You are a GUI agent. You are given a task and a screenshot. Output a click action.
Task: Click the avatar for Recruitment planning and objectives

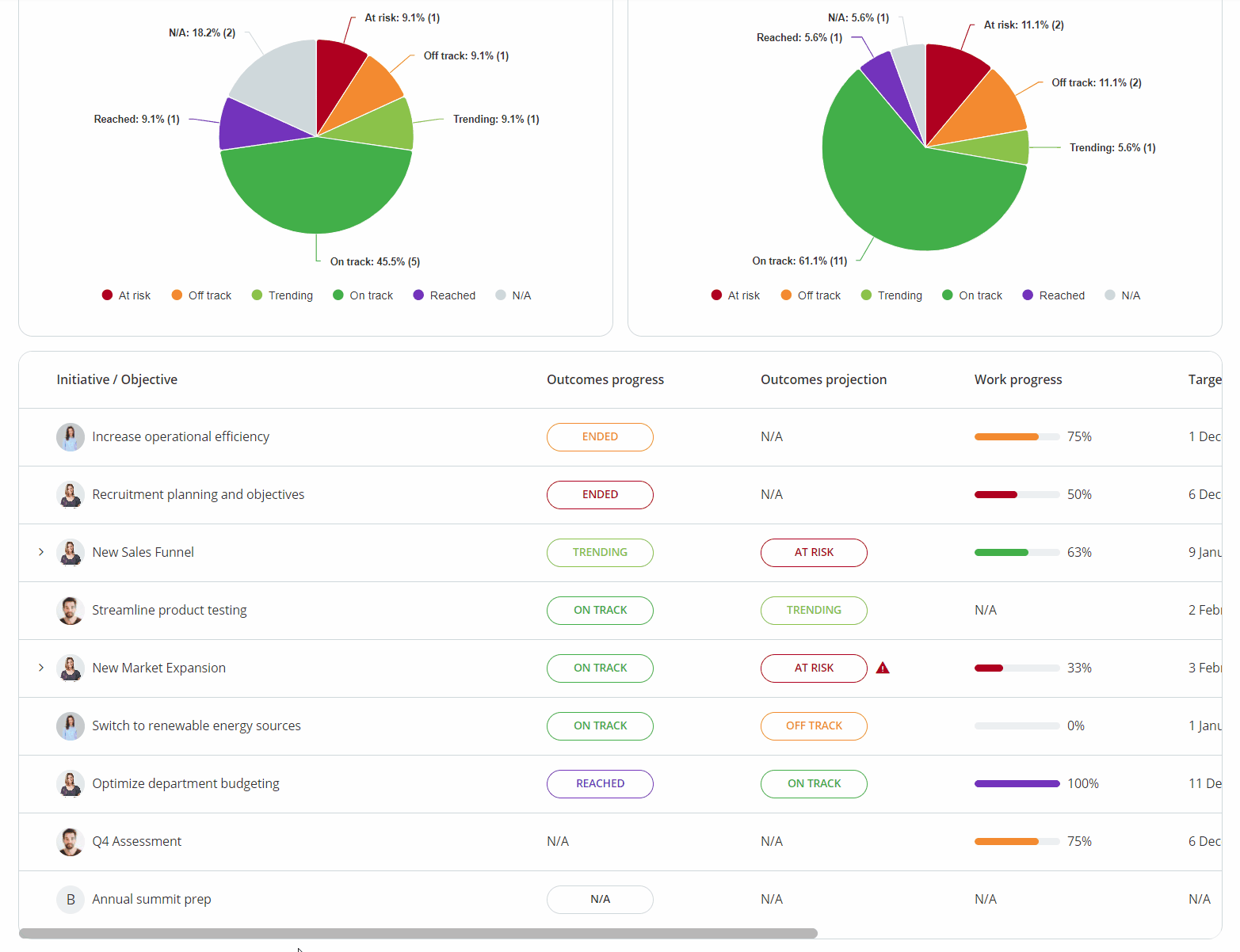pyautogui.click(x=70, y=494)
